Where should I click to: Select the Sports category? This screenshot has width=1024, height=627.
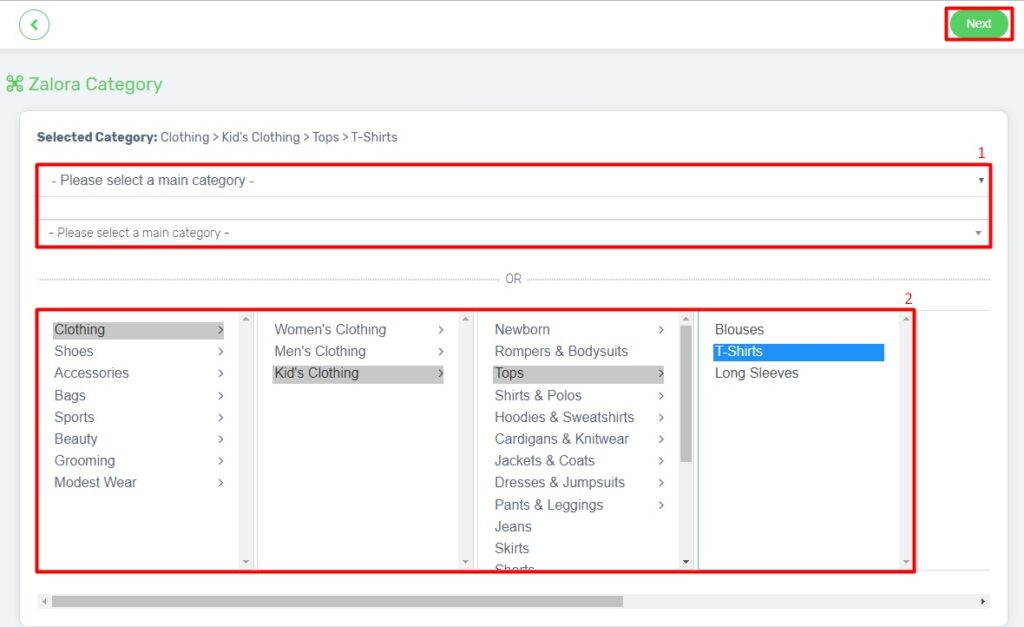coord(138,417)
